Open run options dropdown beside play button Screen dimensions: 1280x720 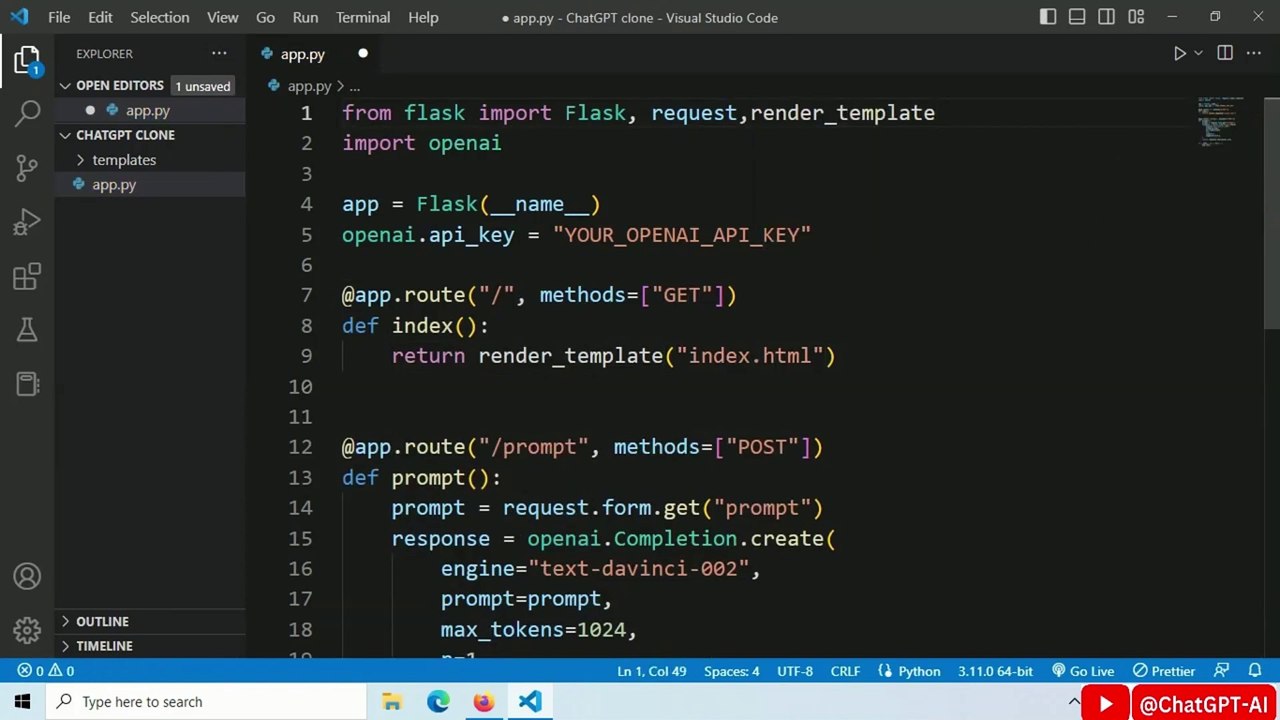coord(1198,54)
